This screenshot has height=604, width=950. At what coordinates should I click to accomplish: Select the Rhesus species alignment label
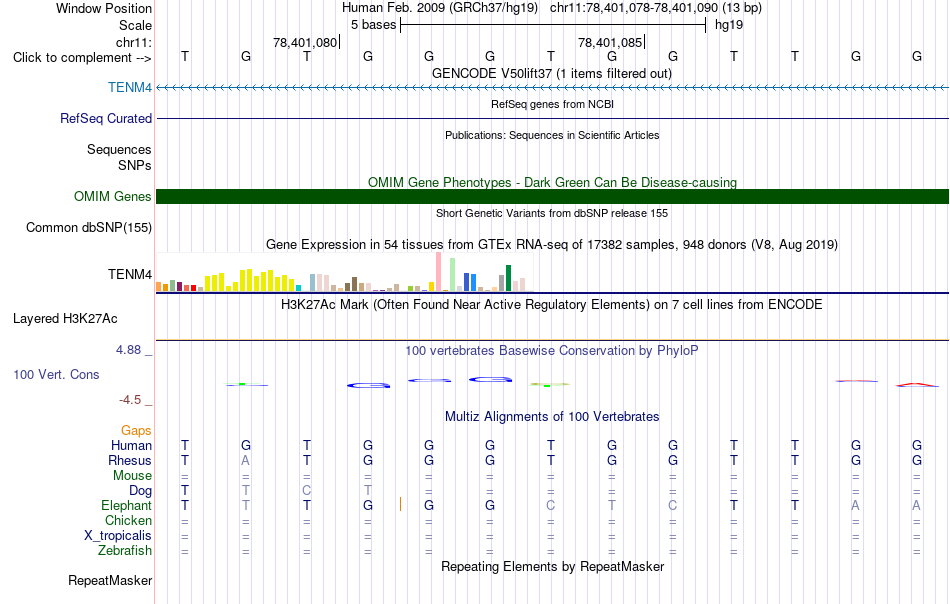click(130, 460)
